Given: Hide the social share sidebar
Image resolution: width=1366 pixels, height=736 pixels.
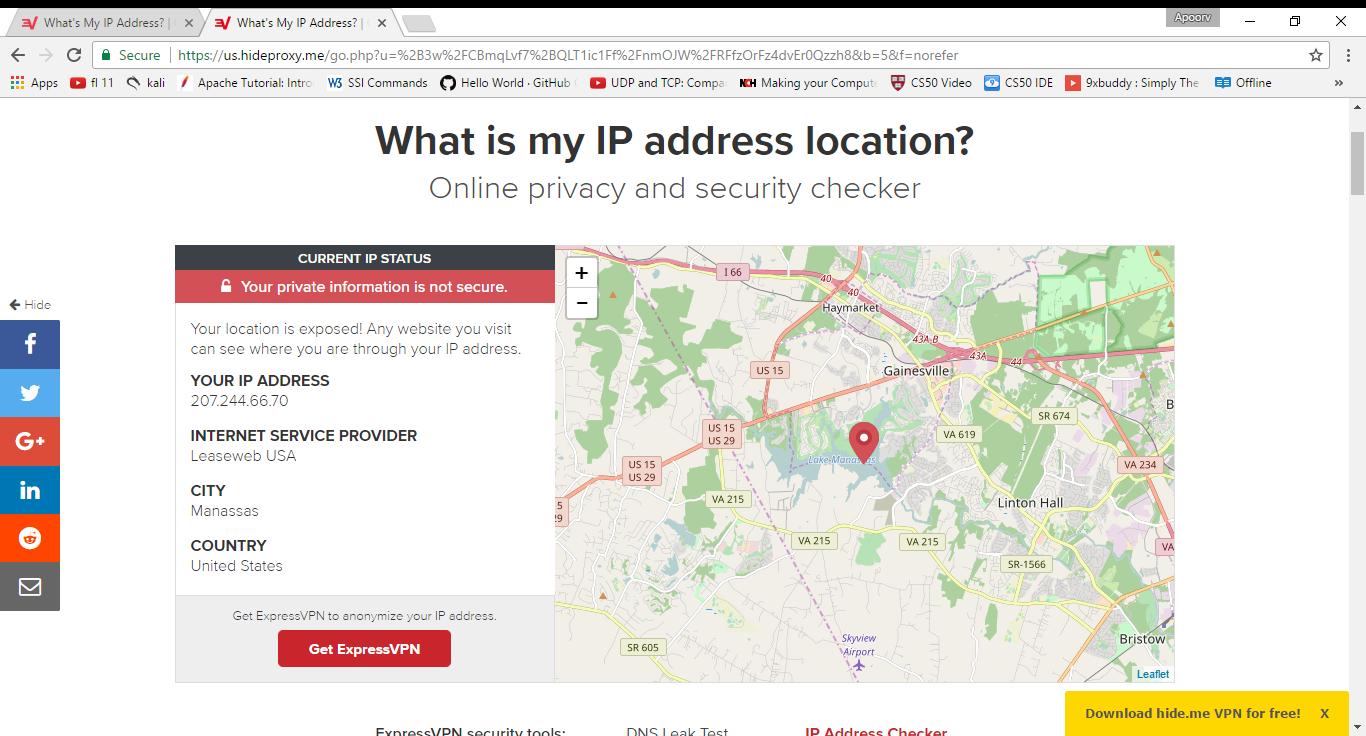Looking at the screenshot, I should [x=30, y=305].
